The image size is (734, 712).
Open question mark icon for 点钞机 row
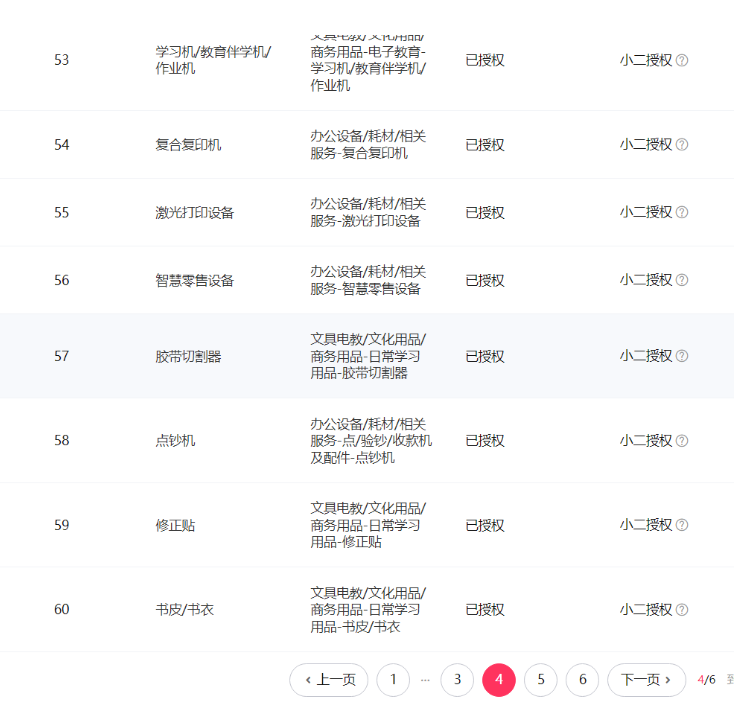click(682, 440)
